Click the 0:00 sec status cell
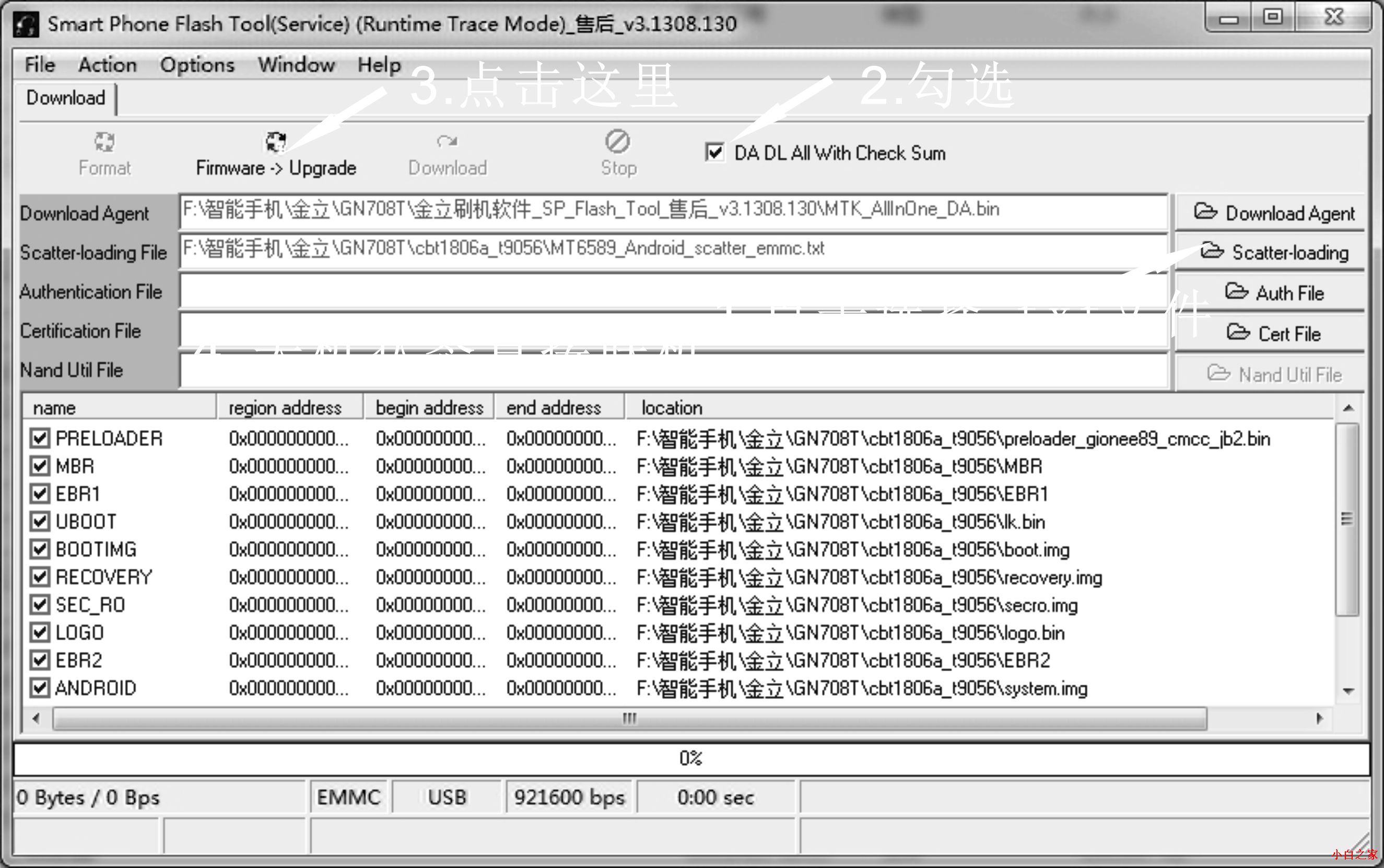 (x=716, y=797)
